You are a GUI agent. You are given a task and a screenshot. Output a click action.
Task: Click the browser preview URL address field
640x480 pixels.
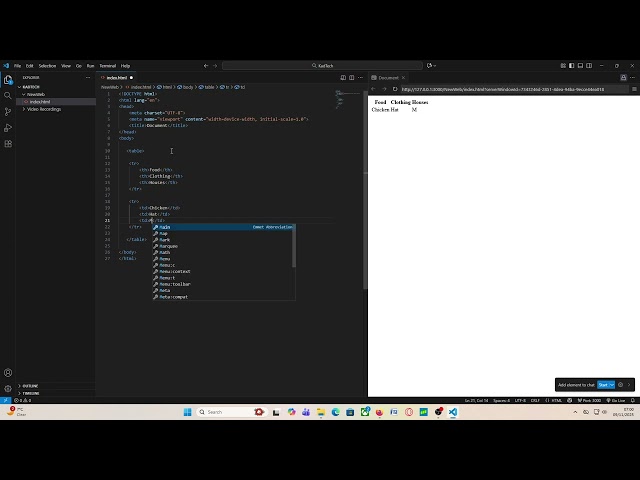pos(514,89)
